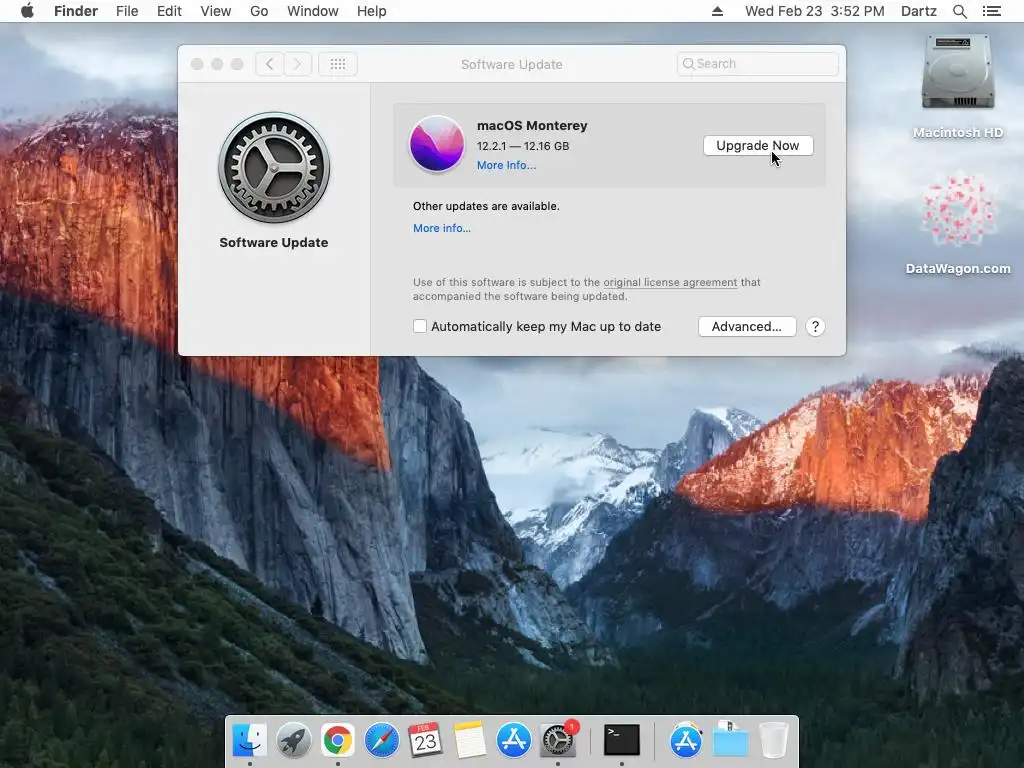Go back with the toolbar arrow

click(270, 64)
